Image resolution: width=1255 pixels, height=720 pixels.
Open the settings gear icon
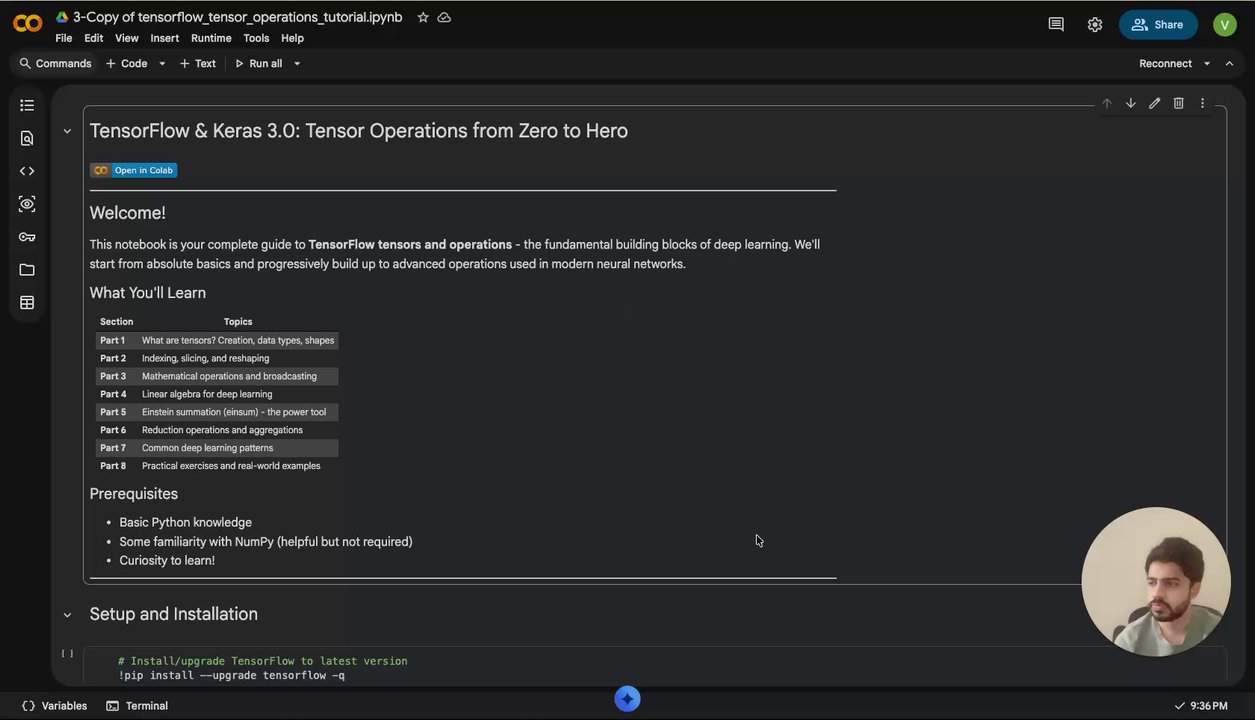tap(1095, 24)
